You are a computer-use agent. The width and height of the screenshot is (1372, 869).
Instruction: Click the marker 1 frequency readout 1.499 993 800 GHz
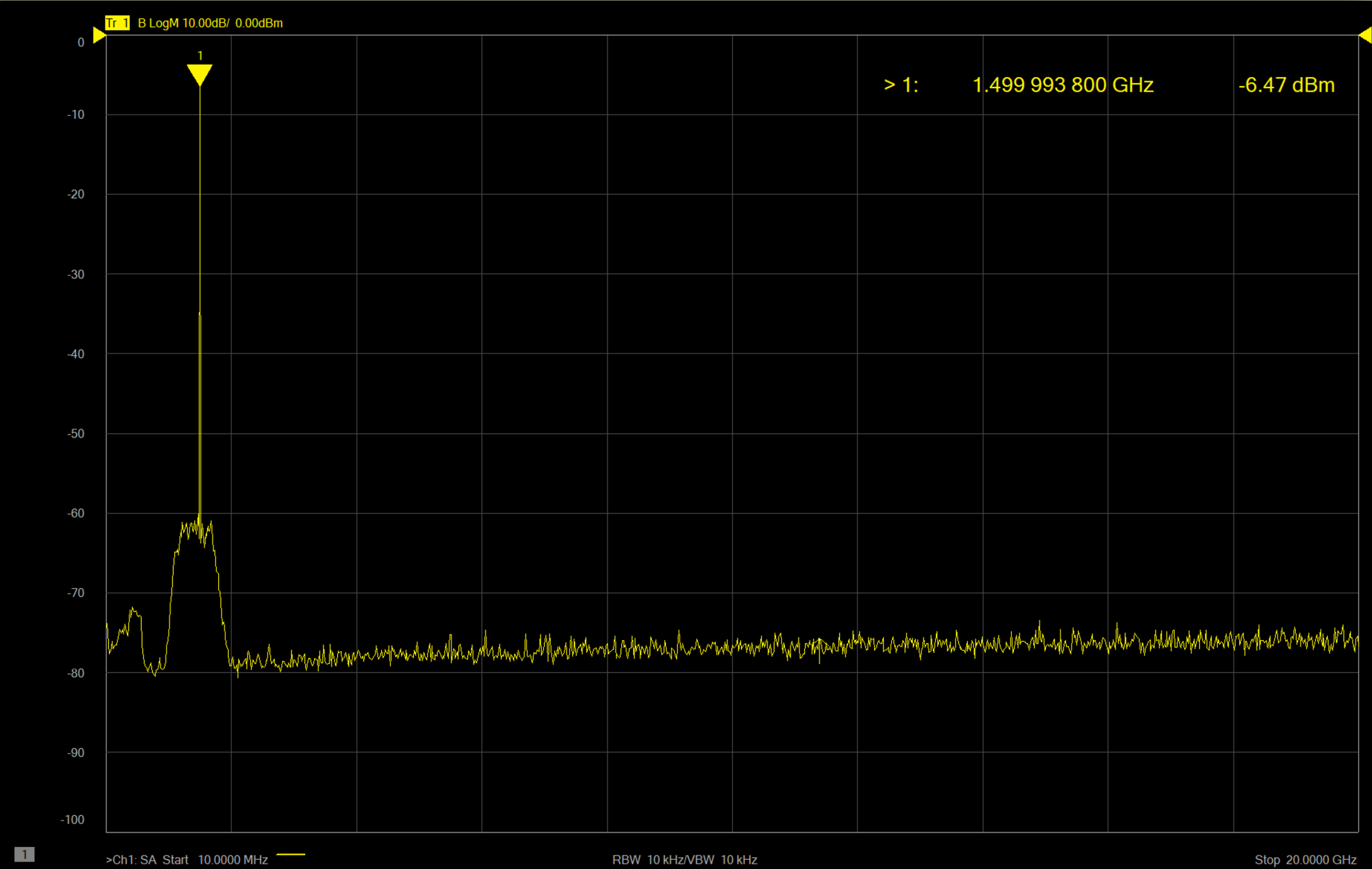coord(1063,85)
